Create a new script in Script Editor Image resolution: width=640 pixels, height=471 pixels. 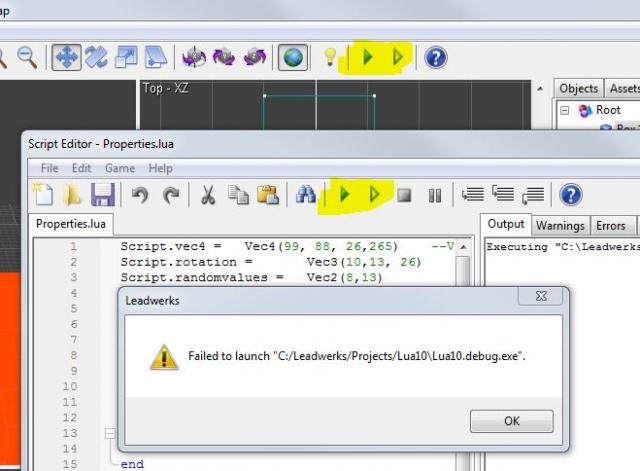(x=43, y=194)
